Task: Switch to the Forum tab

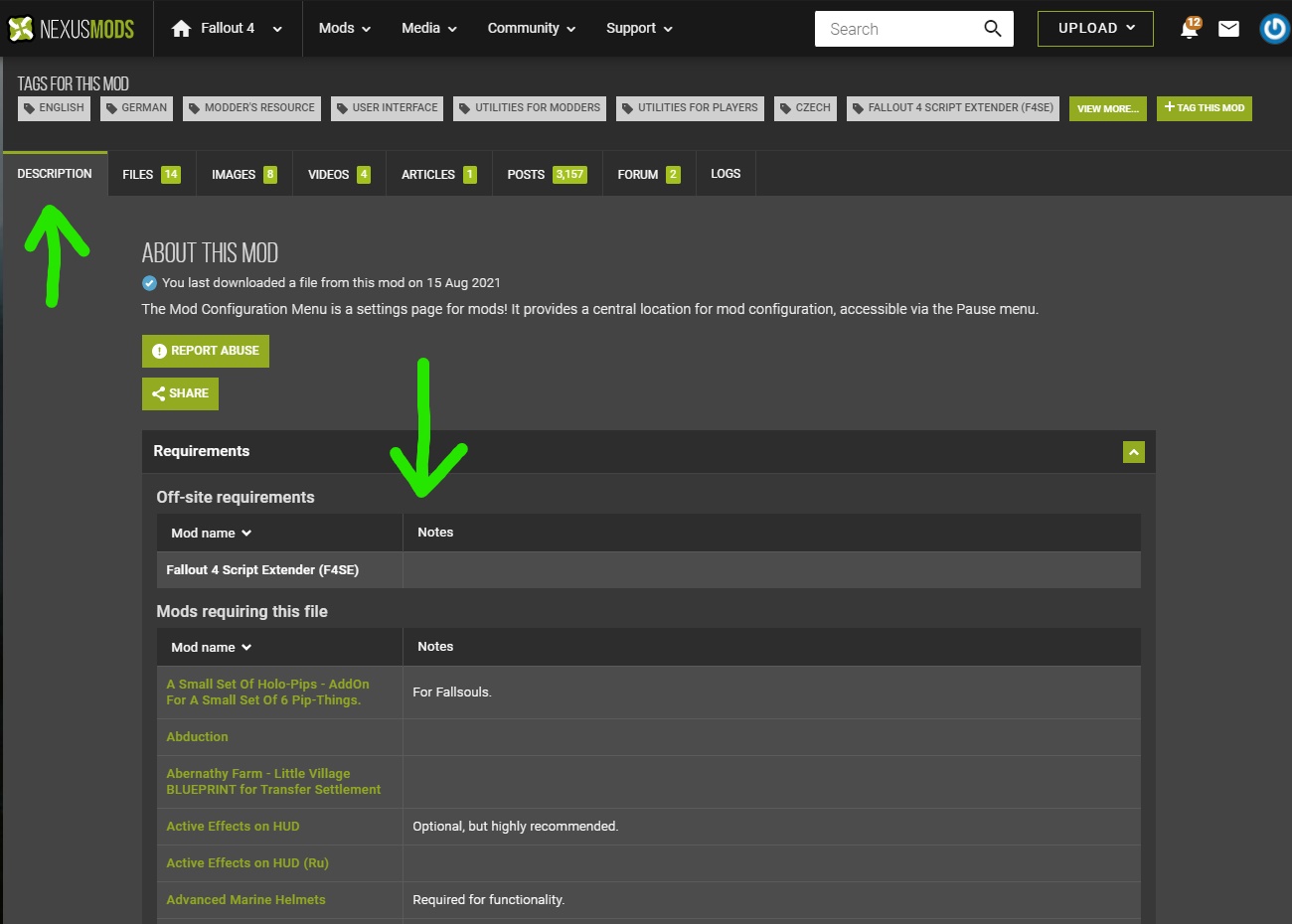Action: [x=649, y=174]
